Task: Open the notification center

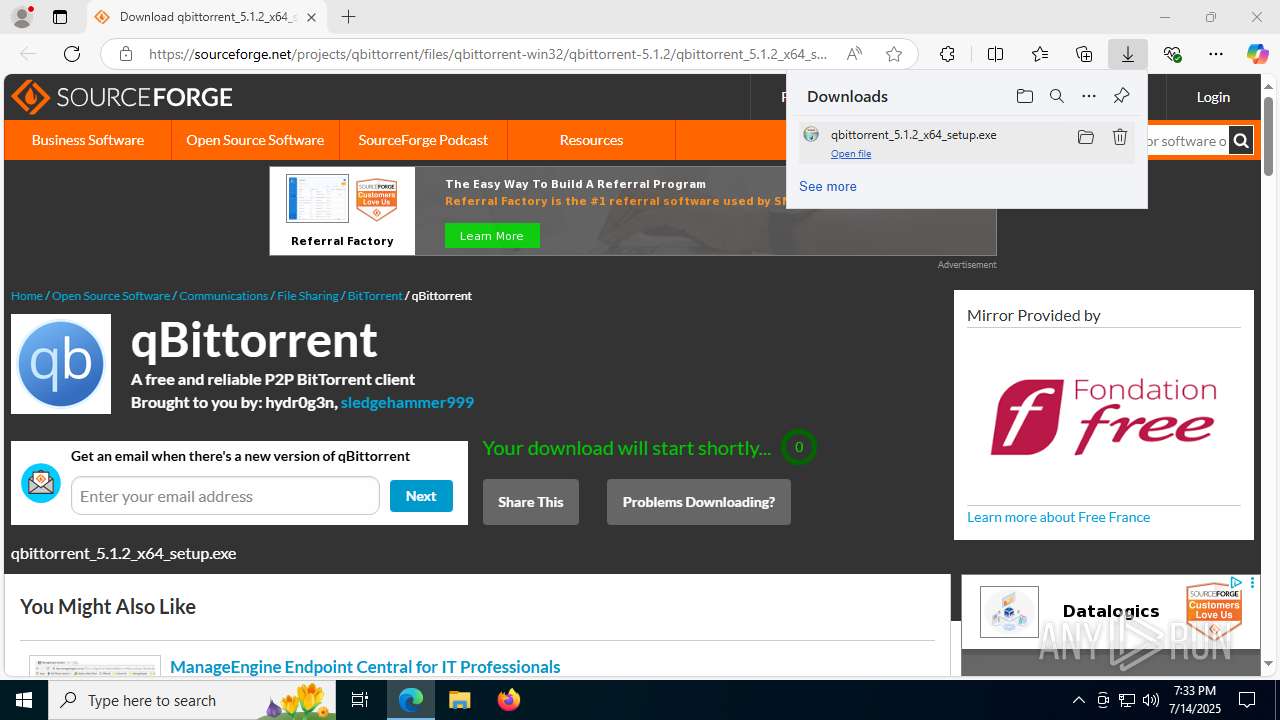Action: 1247,700
